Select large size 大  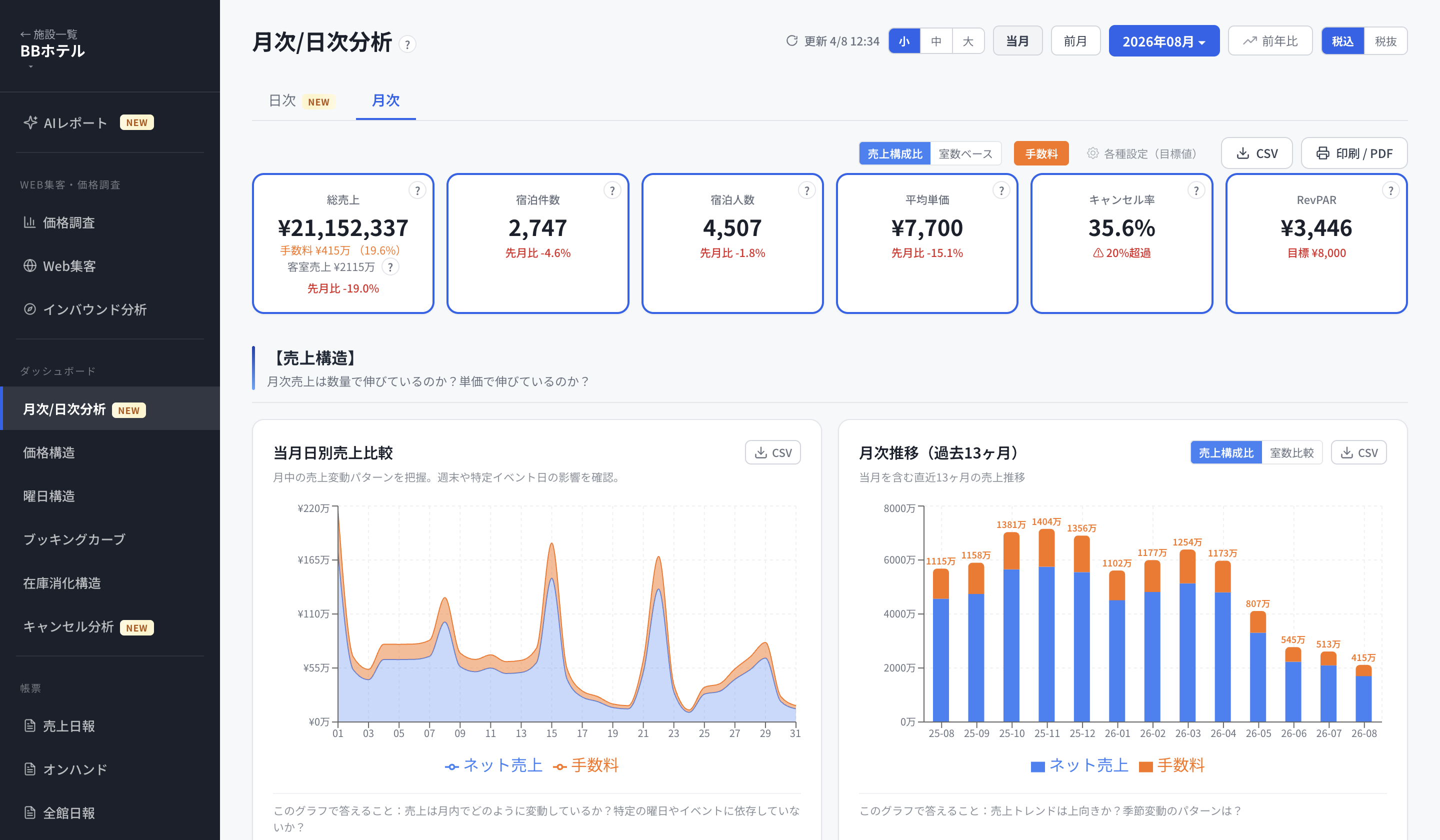tap(968, 41)
